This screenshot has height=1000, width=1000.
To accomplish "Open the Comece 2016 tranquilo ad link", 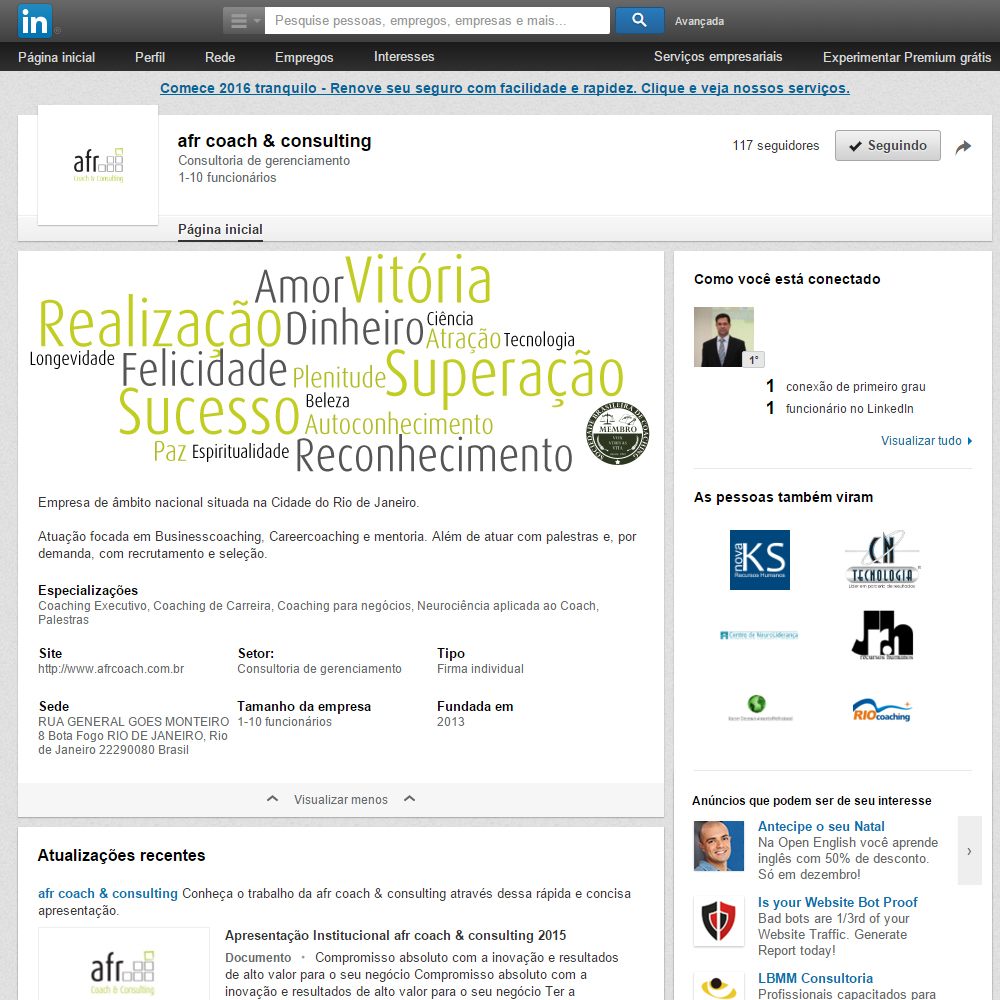I will pyautogui.click(x=504, y=88).
